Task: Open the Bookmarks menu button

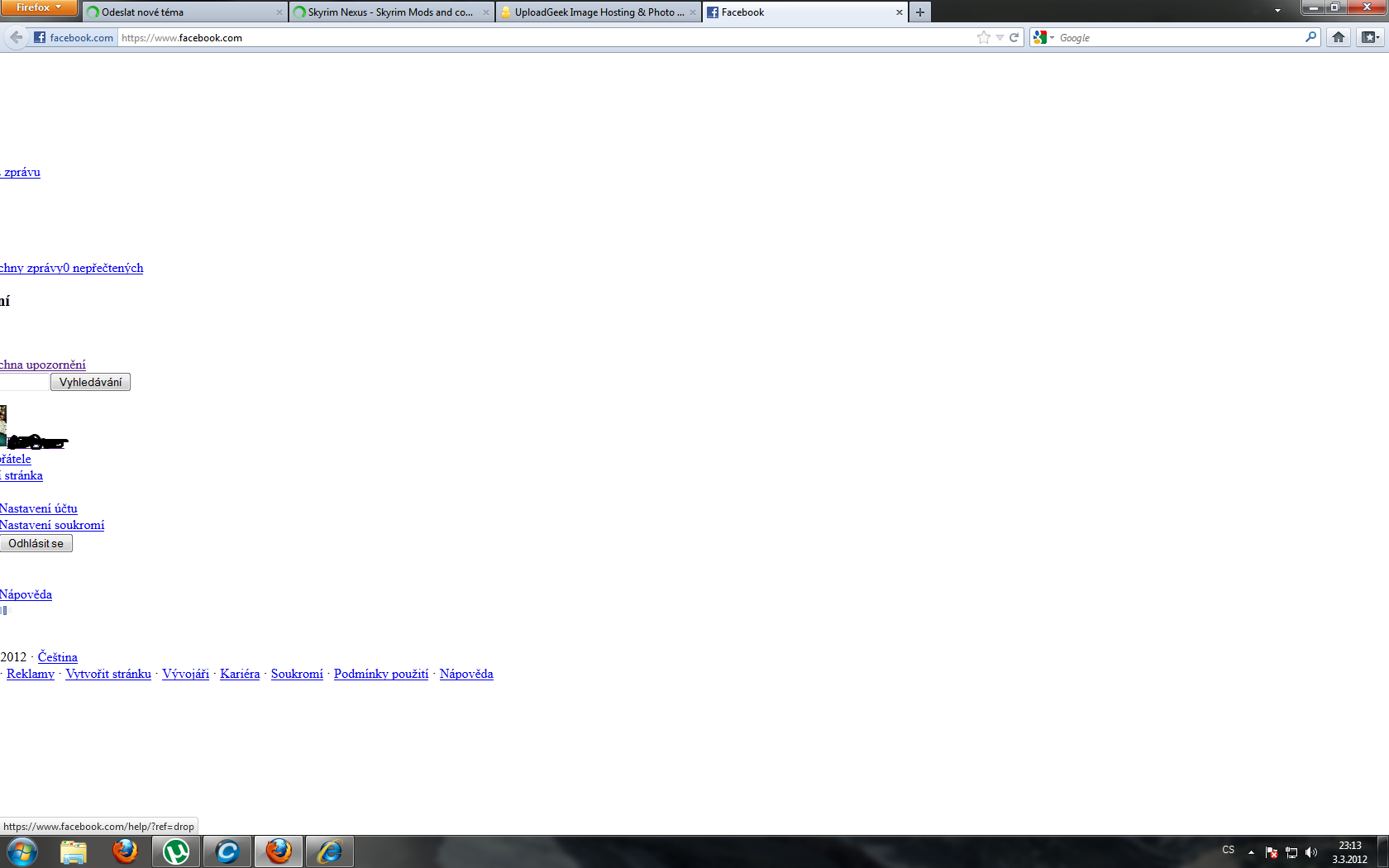Action: [1370, 37]
